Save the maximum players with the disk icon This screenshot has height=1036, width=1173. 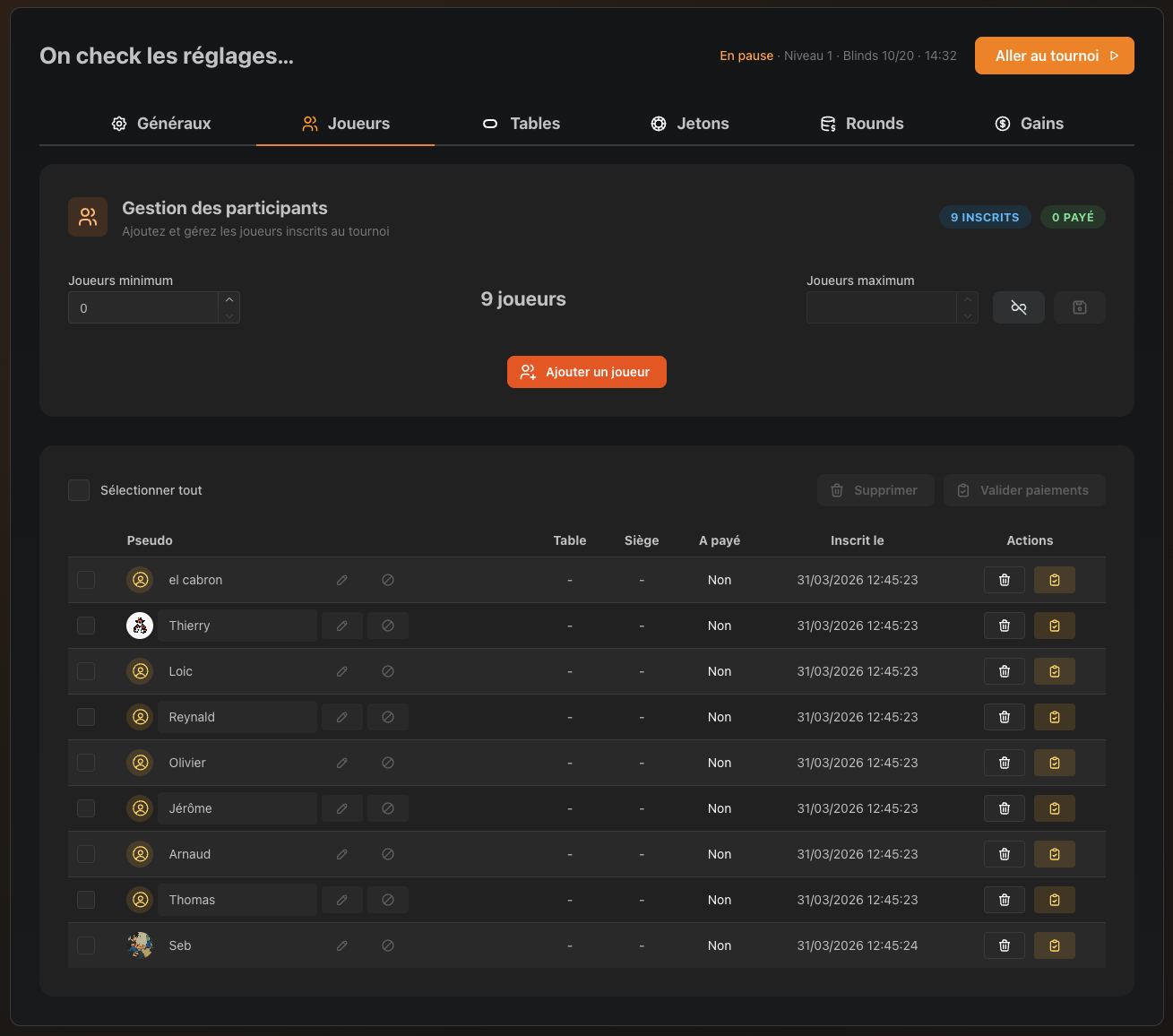coord(1079,307)
